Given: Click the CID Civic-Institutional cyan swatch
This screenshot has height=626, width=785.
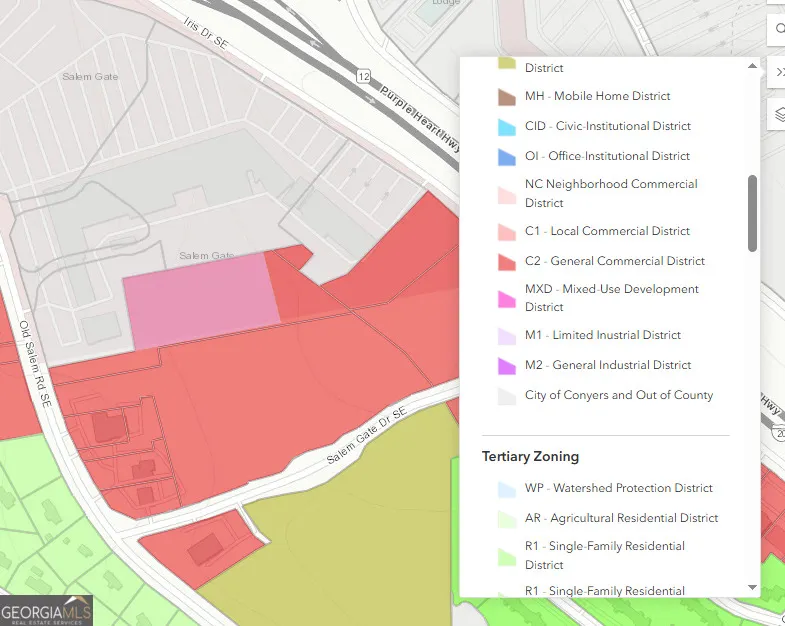Looking at the screenshot, I should (507, 127).
